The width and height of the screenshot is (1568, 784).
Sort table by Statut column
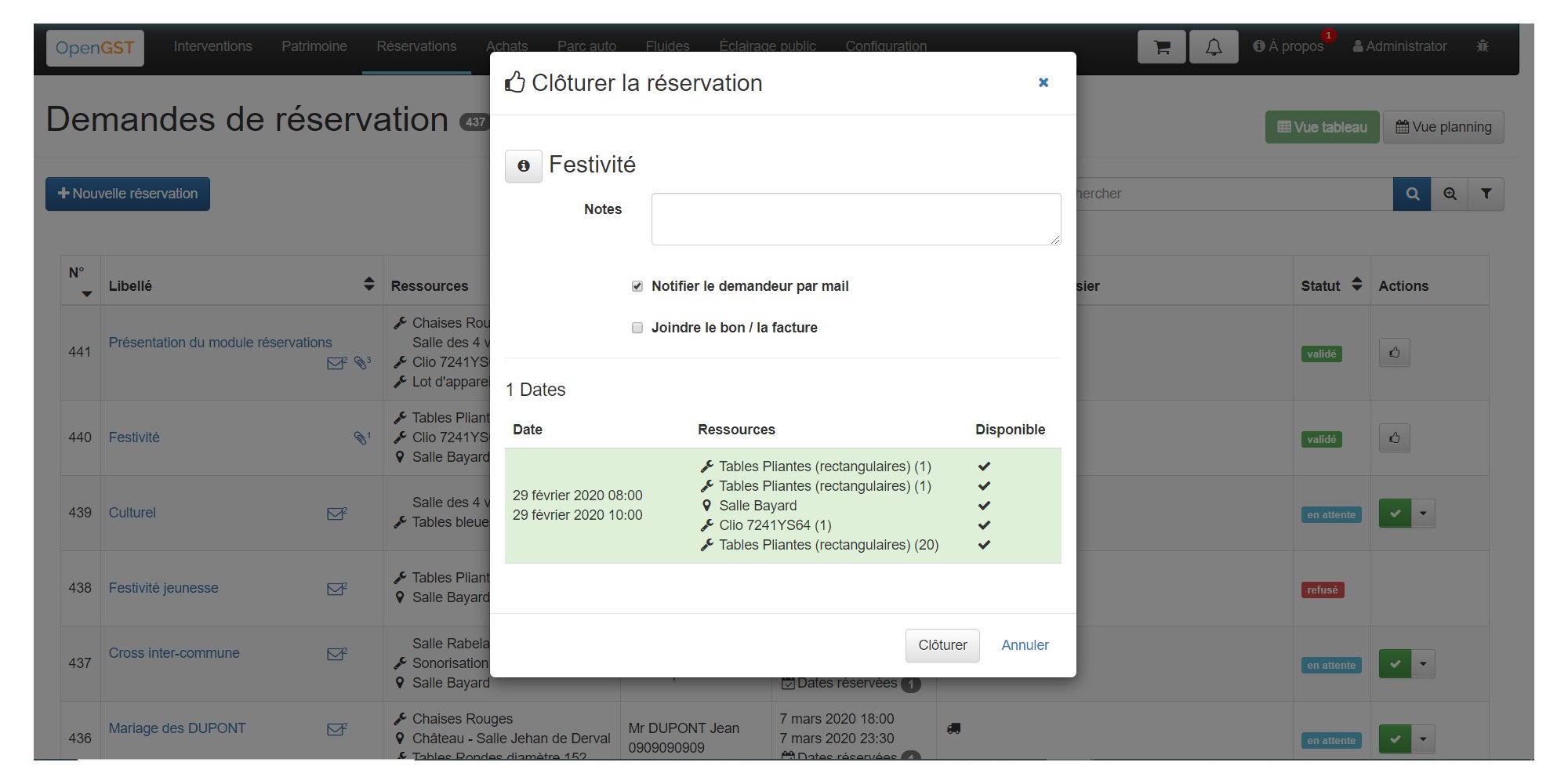1356,285
